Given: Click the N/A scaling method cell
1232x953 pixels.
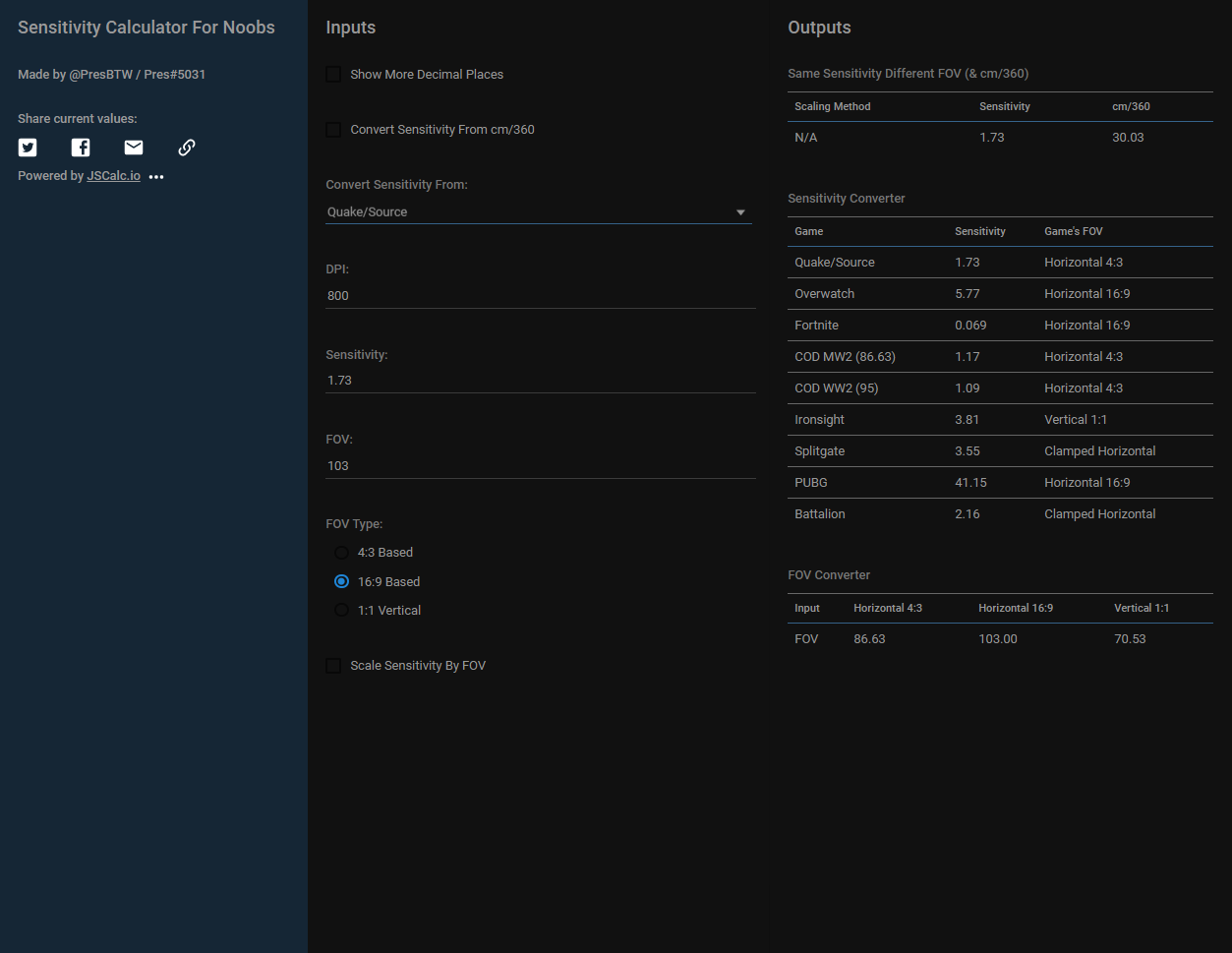Looking at the screenshot, I should click(805, 138).
